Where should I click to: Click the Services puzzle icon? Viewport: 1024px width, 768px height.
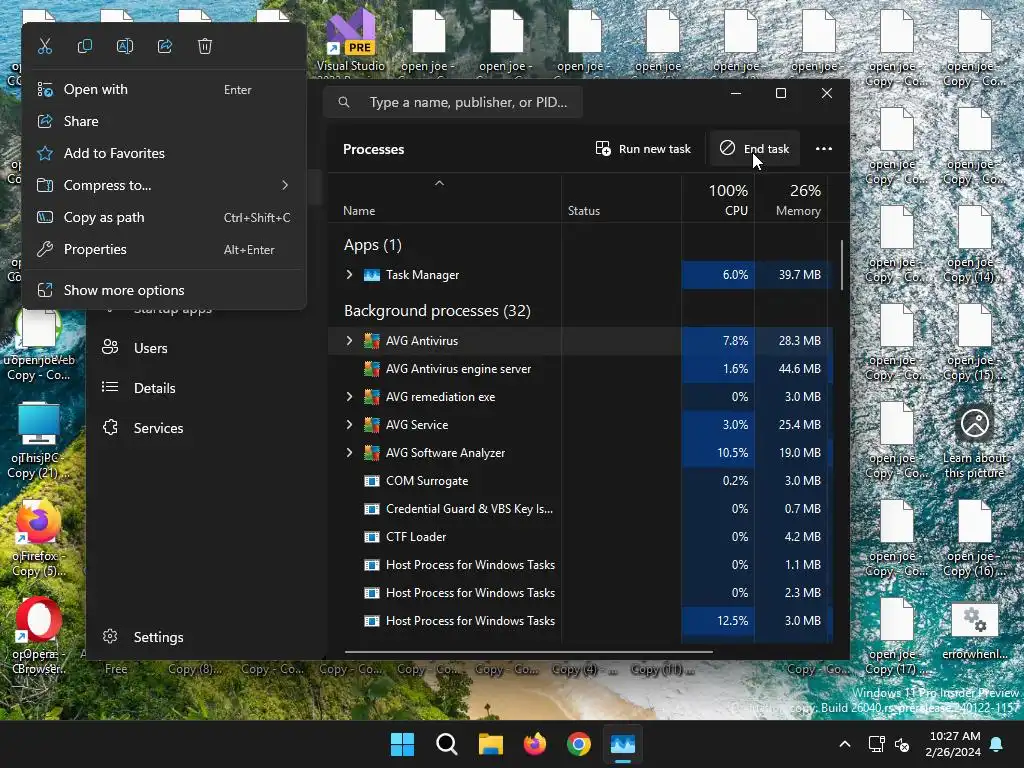(x=110, y=428)
